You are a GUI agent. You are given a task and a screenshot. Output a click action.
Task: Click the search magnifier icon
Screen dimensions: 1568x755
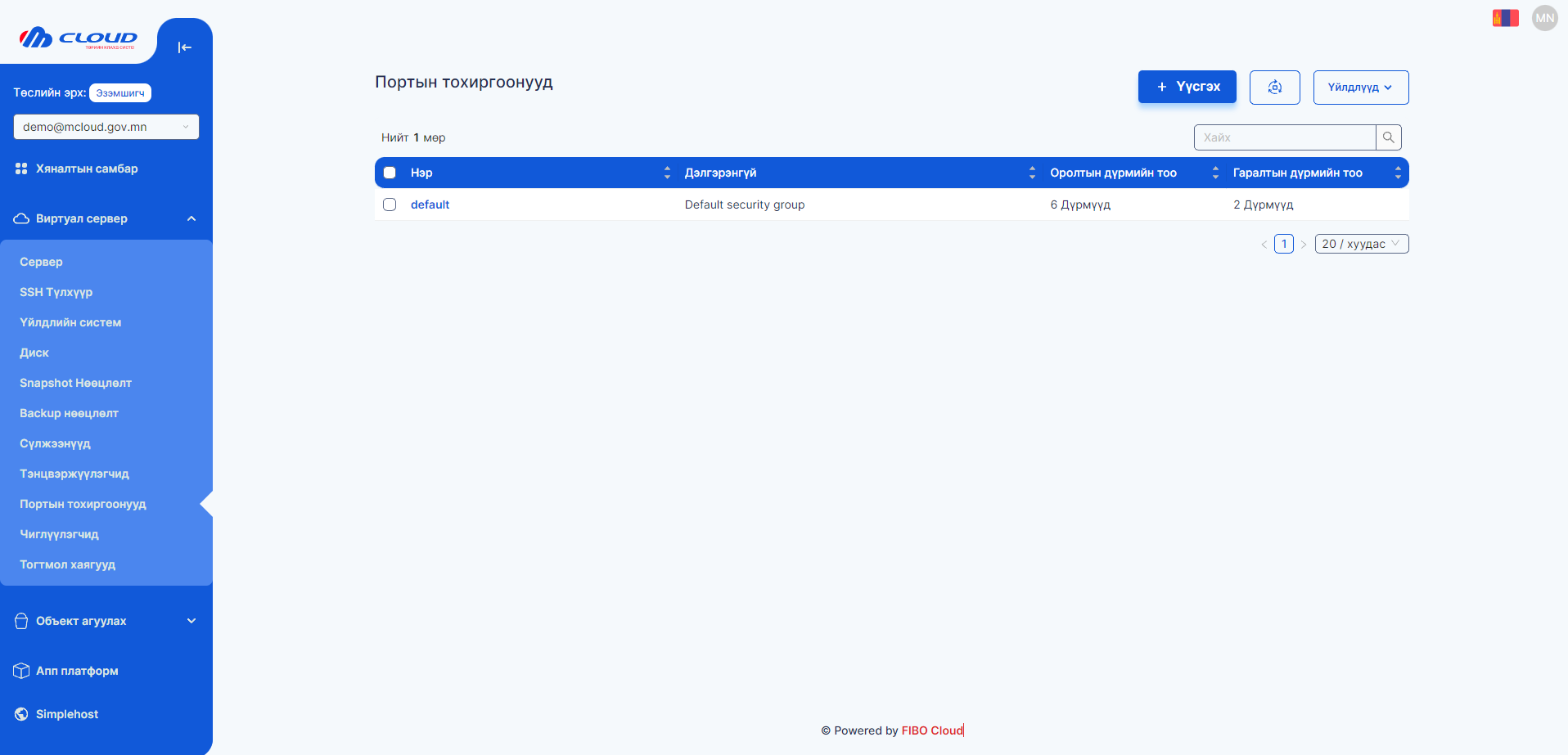(1388, 137)
